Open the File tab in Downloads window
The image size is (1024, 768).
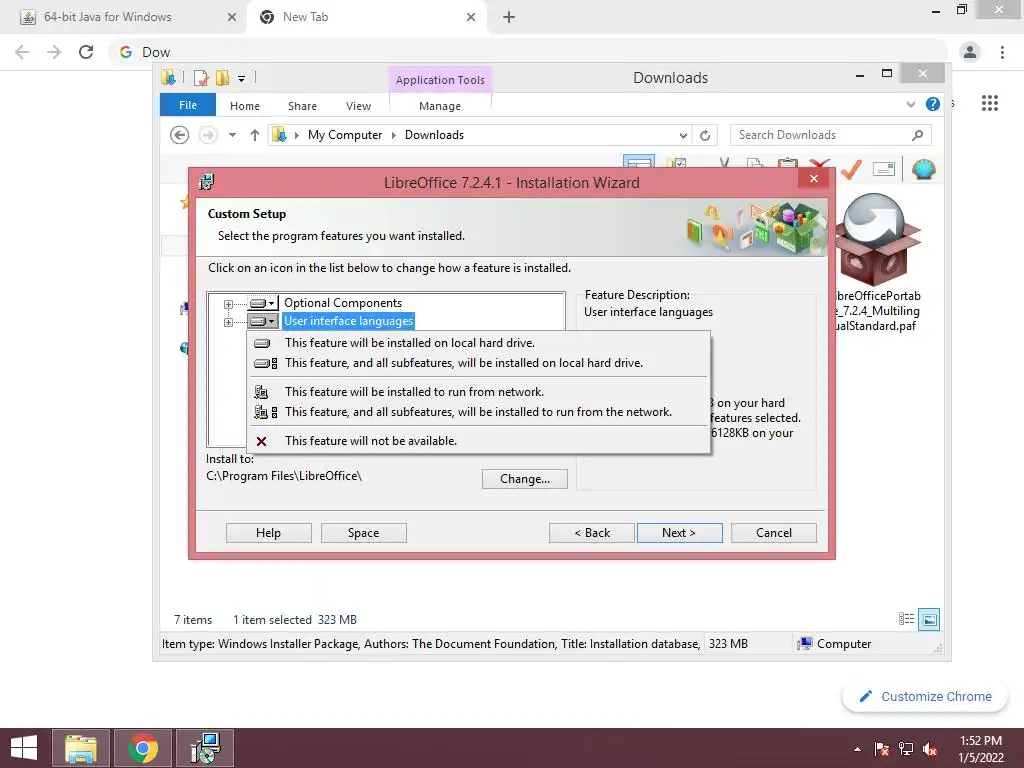[188, 105]
